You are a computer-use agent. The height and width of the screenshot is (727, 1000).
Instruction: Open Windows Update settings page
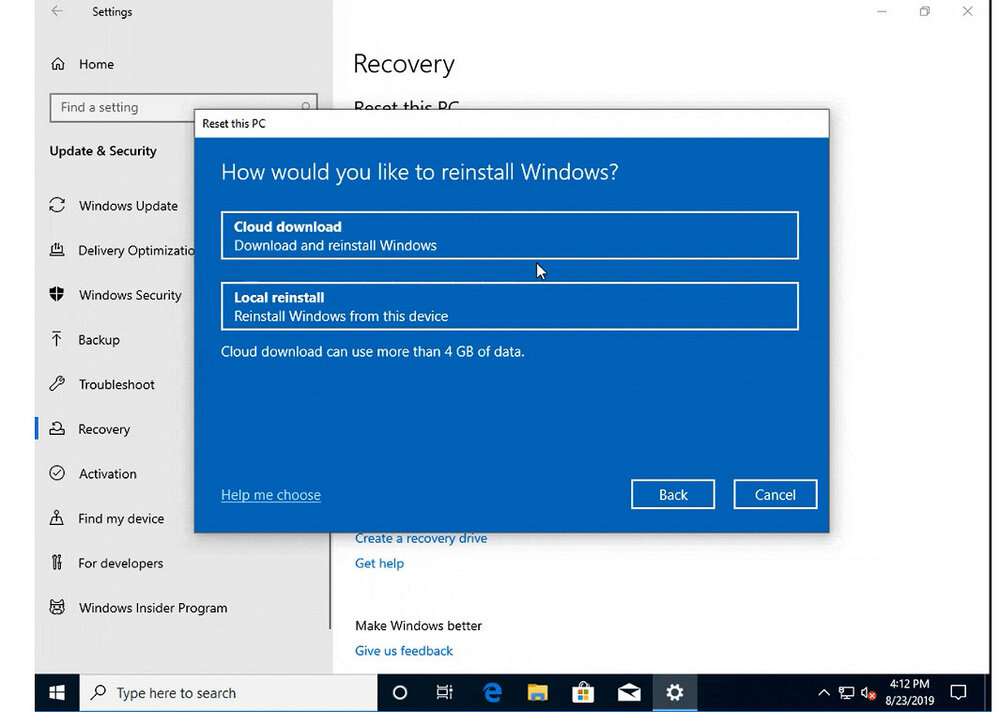point(128,206)
